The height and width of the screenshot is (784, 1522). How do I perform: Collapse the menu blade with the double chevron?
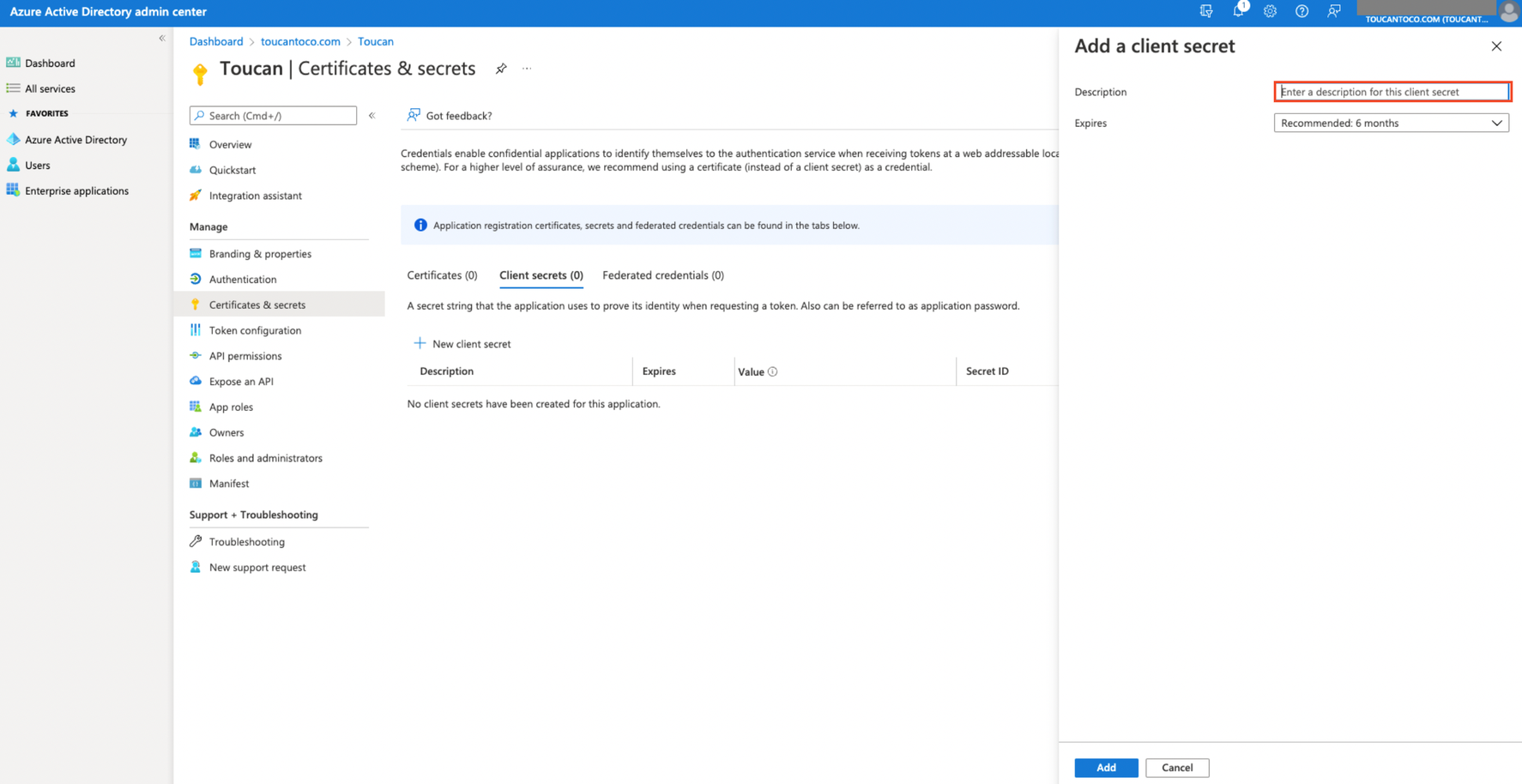pos(371,115)
